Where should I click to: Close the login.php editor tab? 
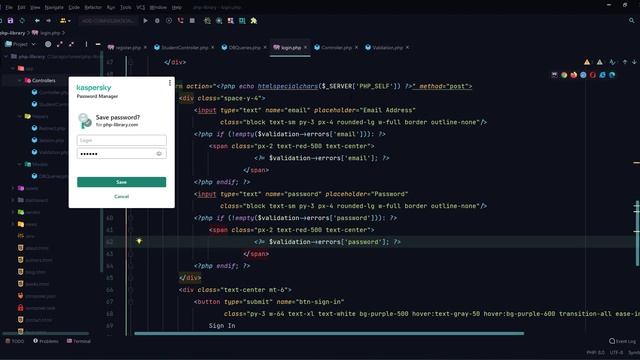[x=305, y=47]
